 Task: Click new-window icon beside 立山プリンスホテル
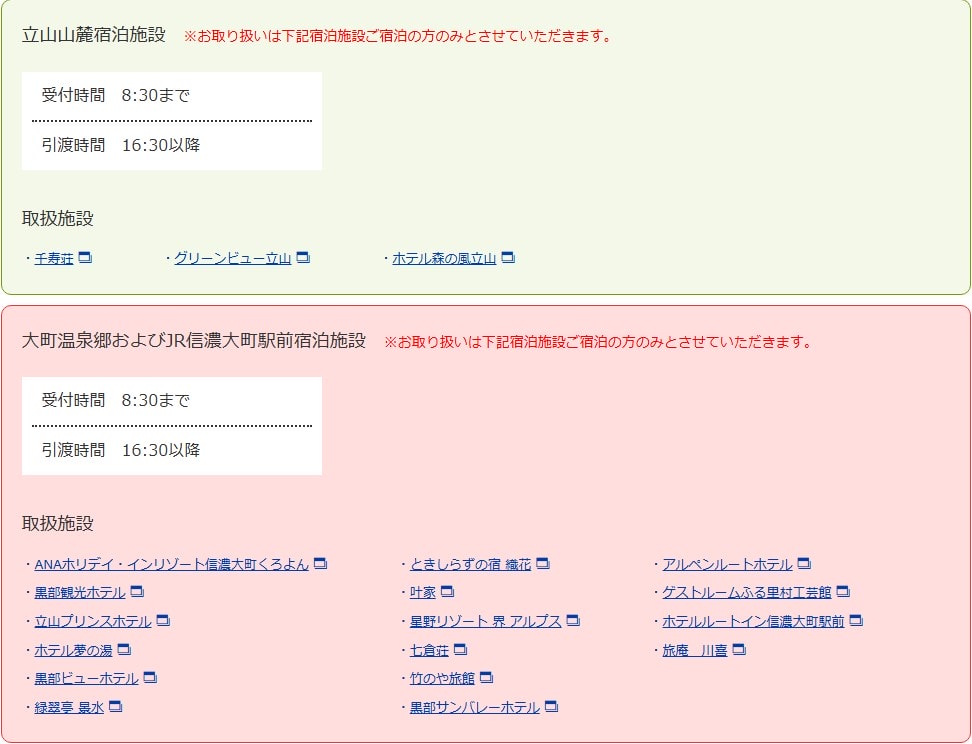164,620
